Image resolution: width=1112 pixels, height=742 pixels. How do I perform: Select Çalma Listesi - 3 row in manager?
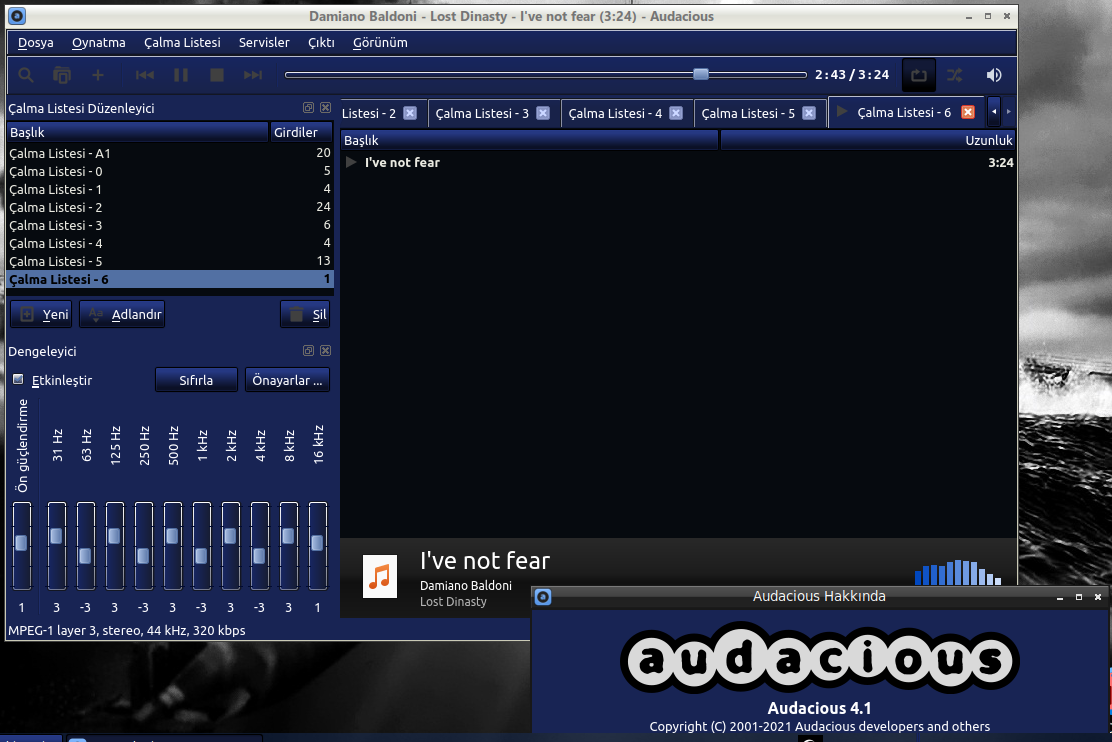click(170, 226)
